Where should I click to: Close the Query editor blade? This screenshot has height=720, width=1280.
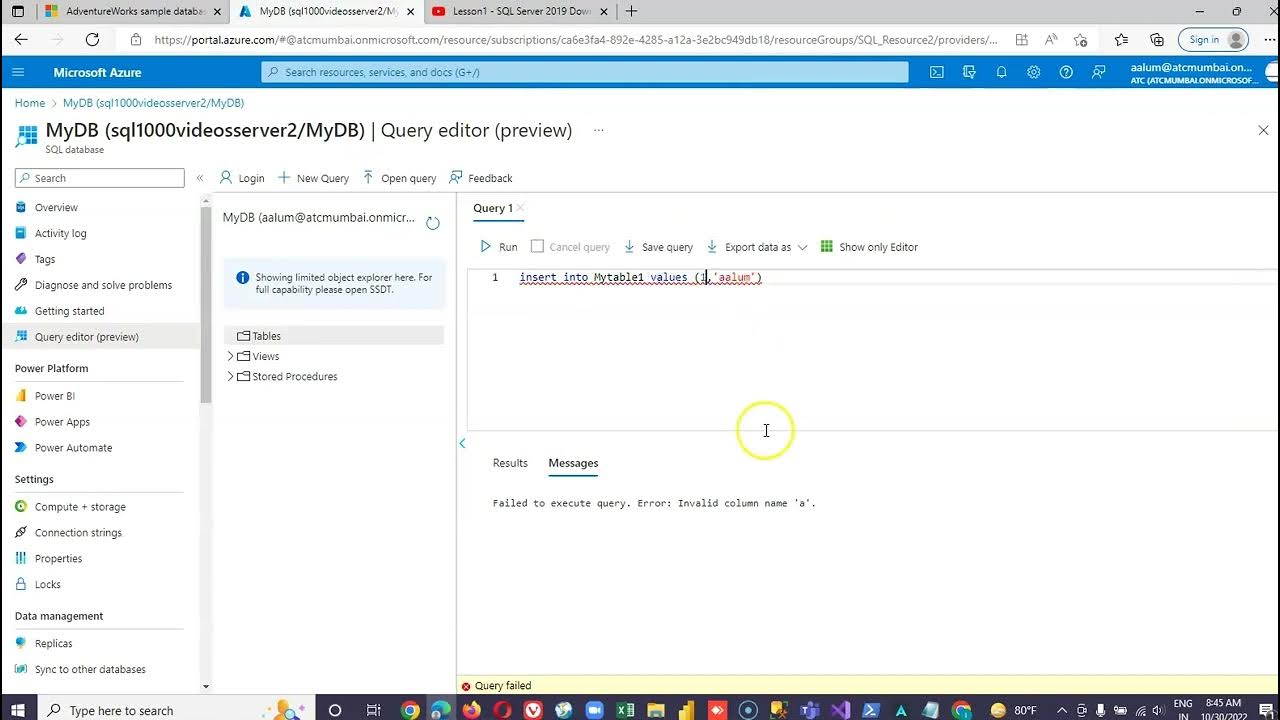(1263, 130)
